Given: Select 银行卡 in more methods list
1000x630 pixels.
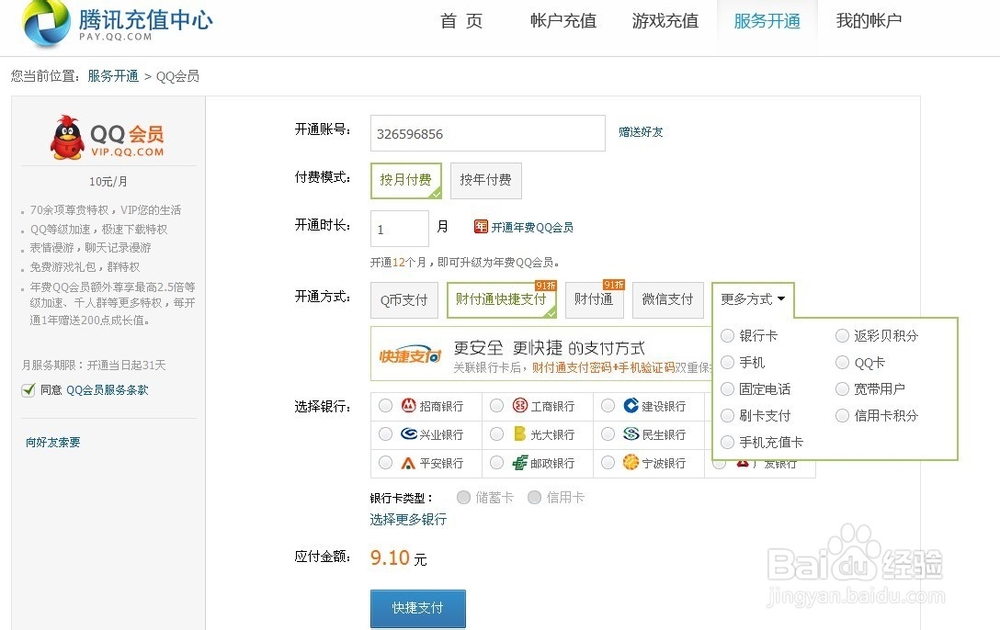Looking at the screenshot, I should [727, 335].
